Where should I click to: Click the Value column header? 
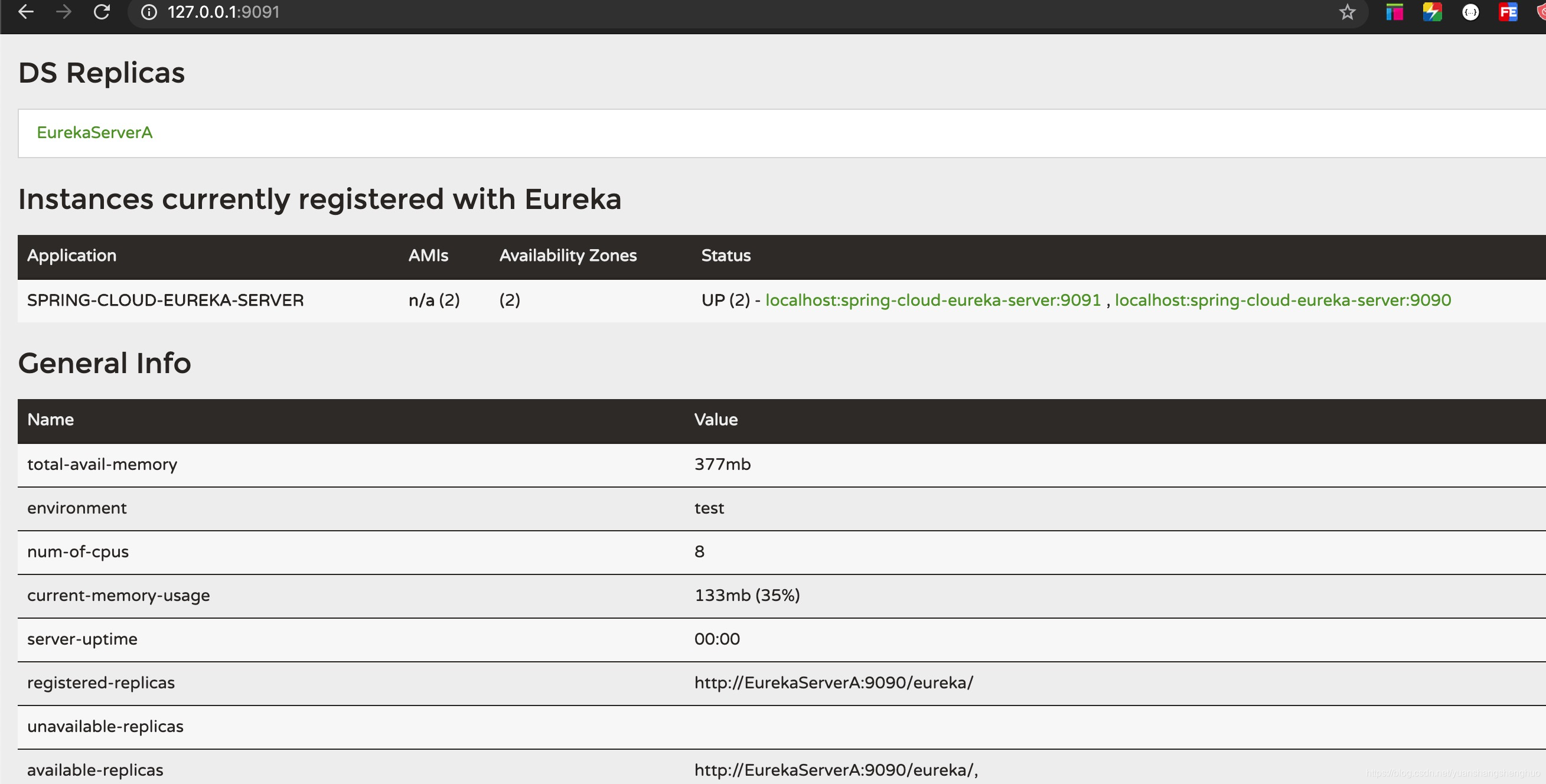tap(716, 420)
